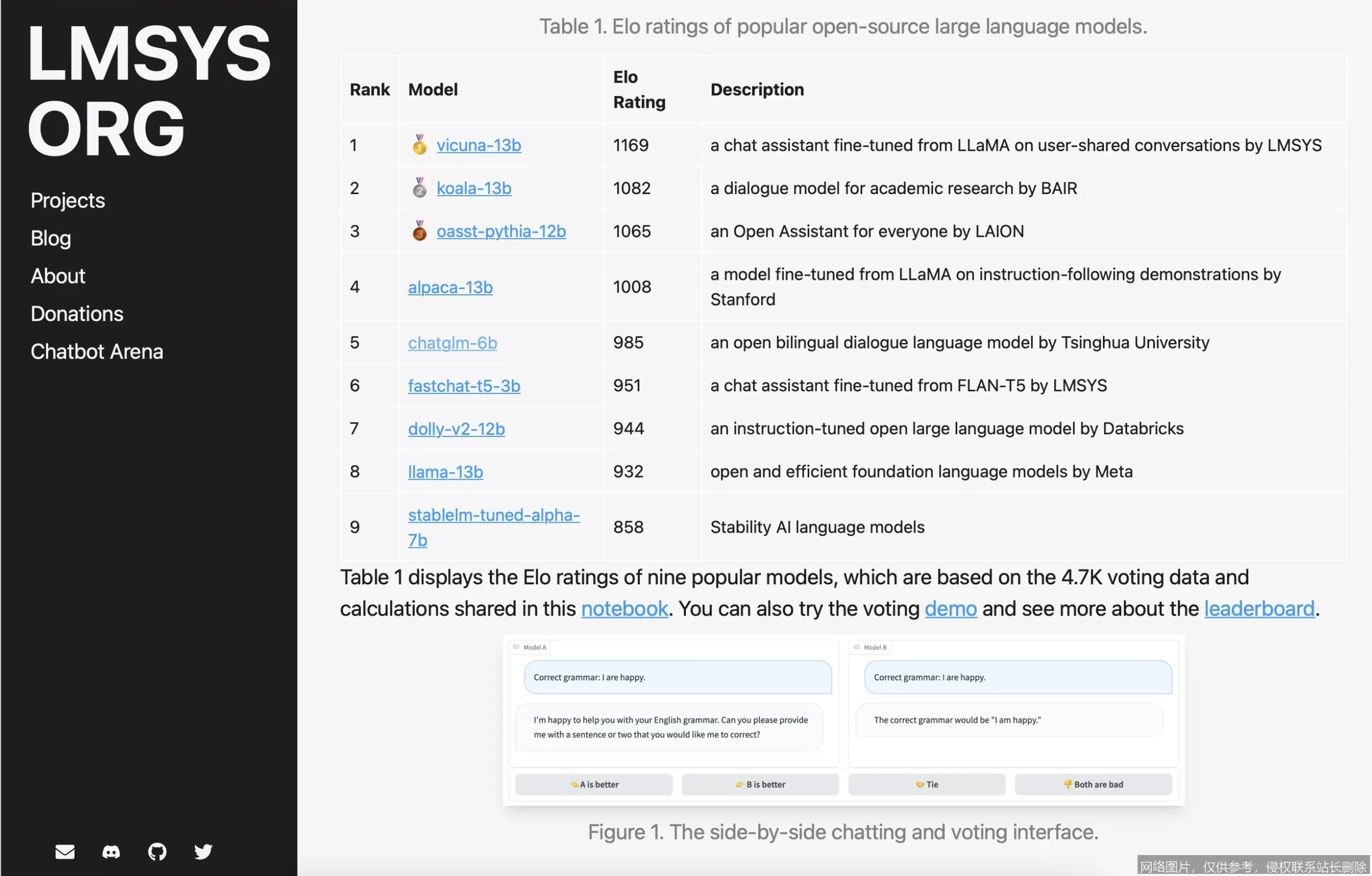Screen dimensions: 1372x876
Task: Select the grammar prompt bubble under Model B
Action: click(1015, 677)
